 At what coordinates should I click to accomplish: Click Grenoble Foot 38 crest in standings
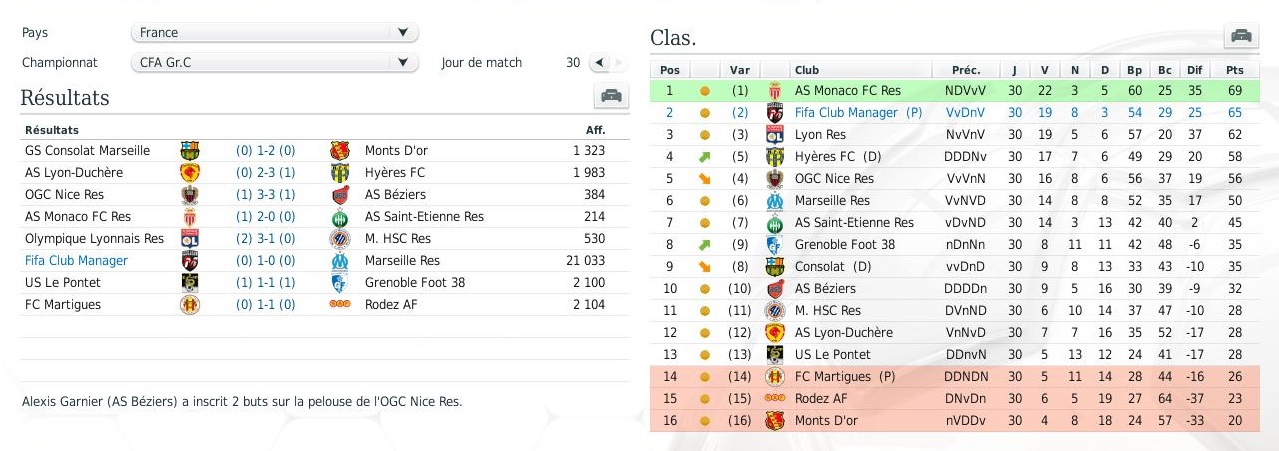coord(774,245)
